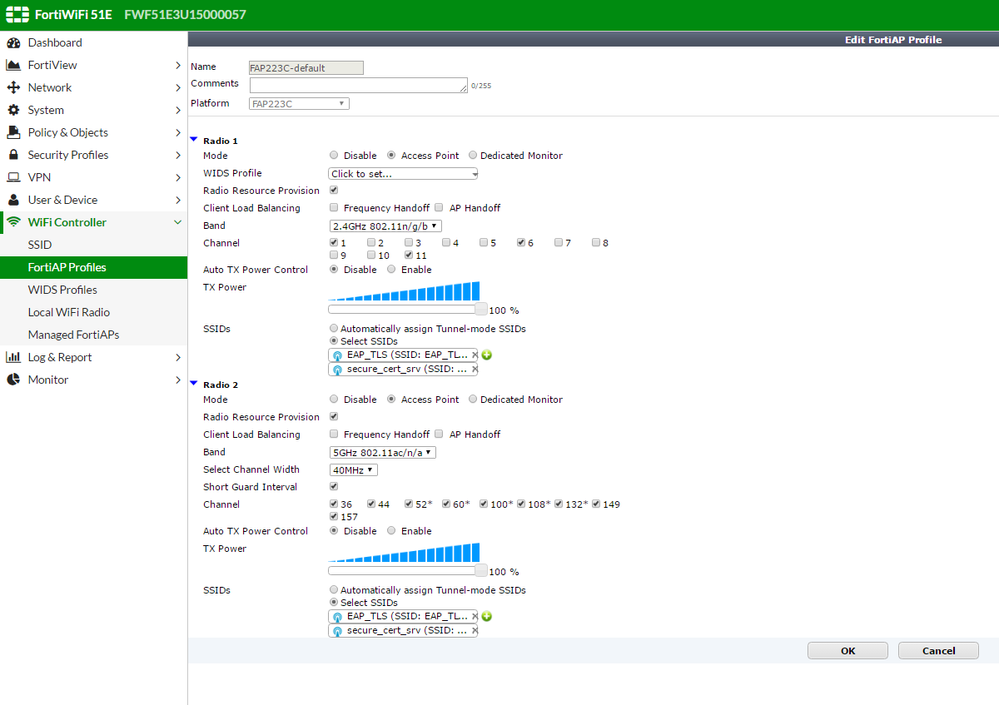Image resolution: width=999 pixels, height=705 pixels.
Task: Click the System gear icon
Action: click(x=13, y=110)
